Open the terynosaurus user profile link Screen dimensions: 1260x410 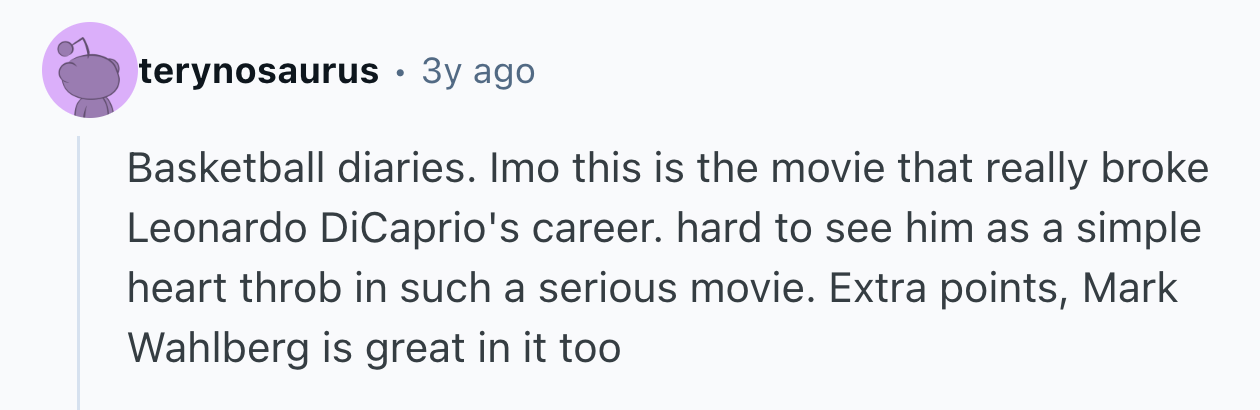click(x=259, y=71)
